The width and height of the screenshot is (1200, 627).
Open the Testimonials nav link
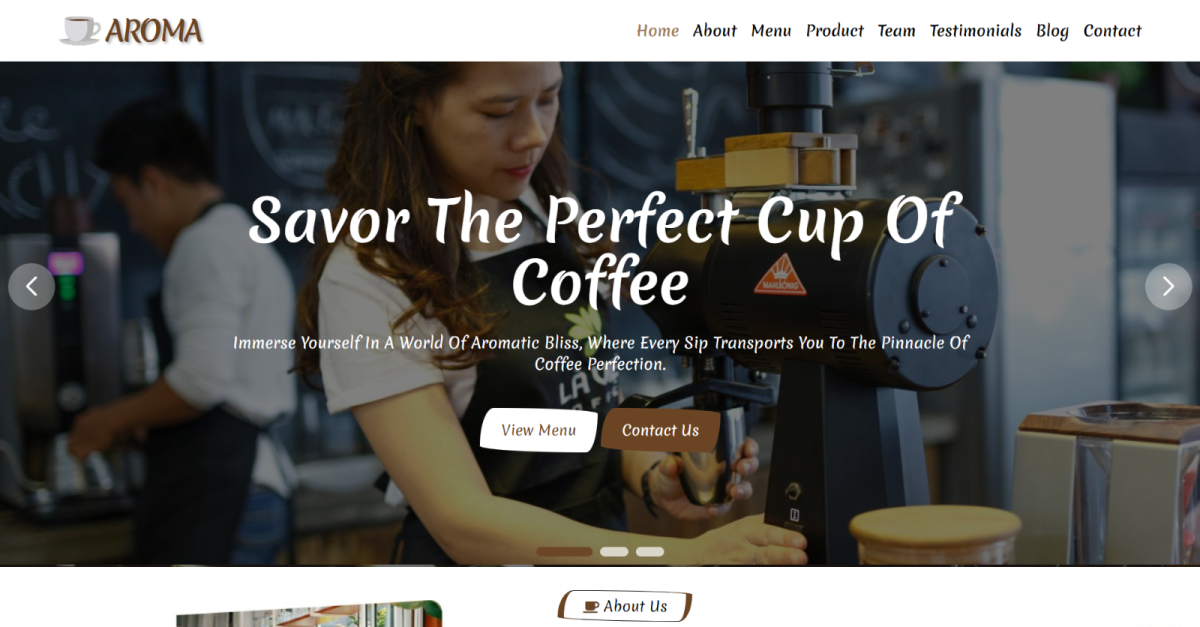coord(976,31)
